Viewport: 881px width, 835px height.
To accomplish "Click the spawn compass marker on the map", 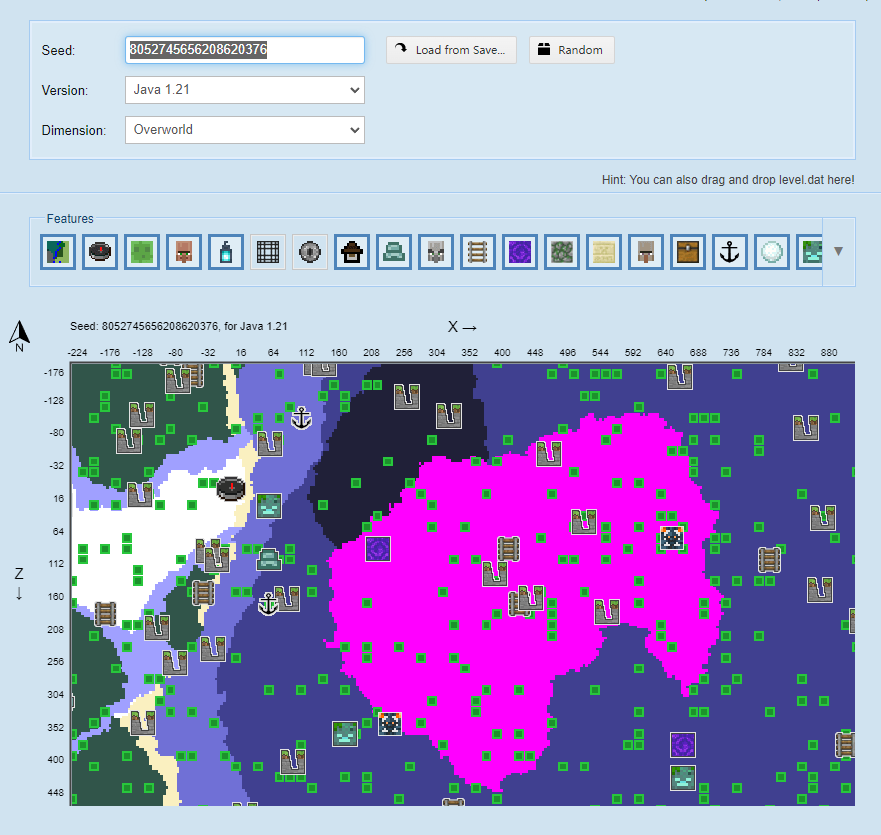I will [x=231, y=488].
